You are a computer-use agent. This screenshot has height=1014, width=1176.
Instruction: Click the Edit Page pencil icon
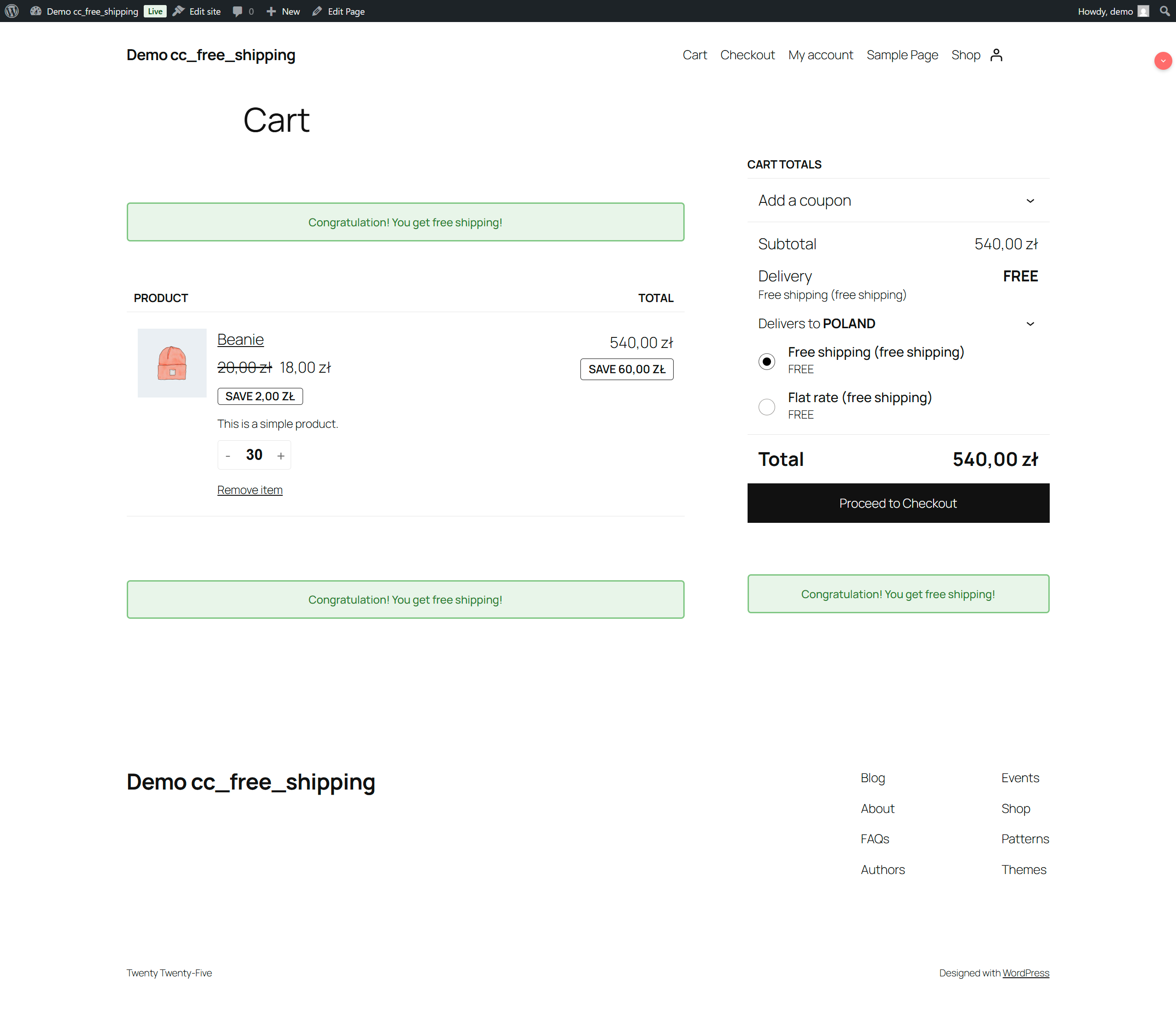(317, 11)
